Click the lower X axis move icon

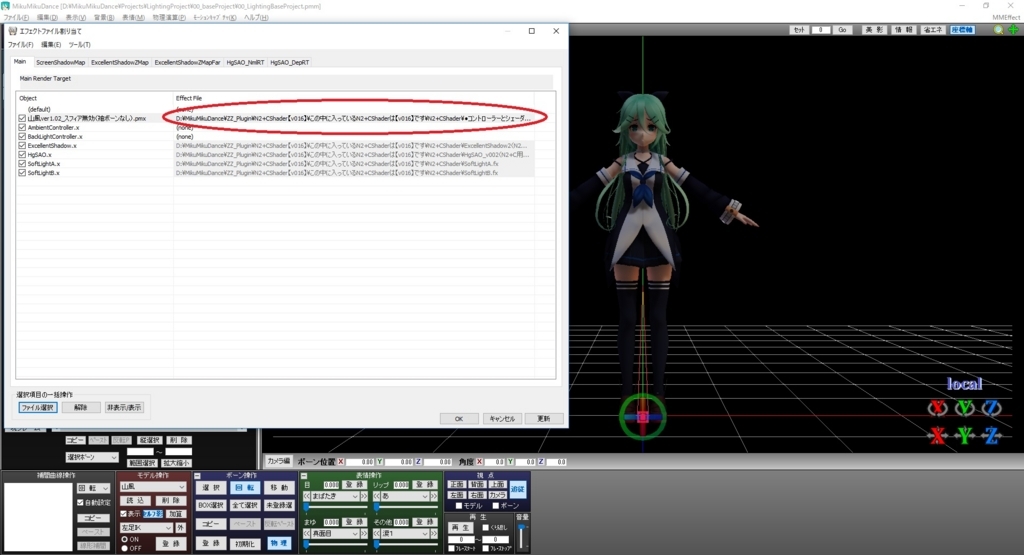(x=937, y=435)
